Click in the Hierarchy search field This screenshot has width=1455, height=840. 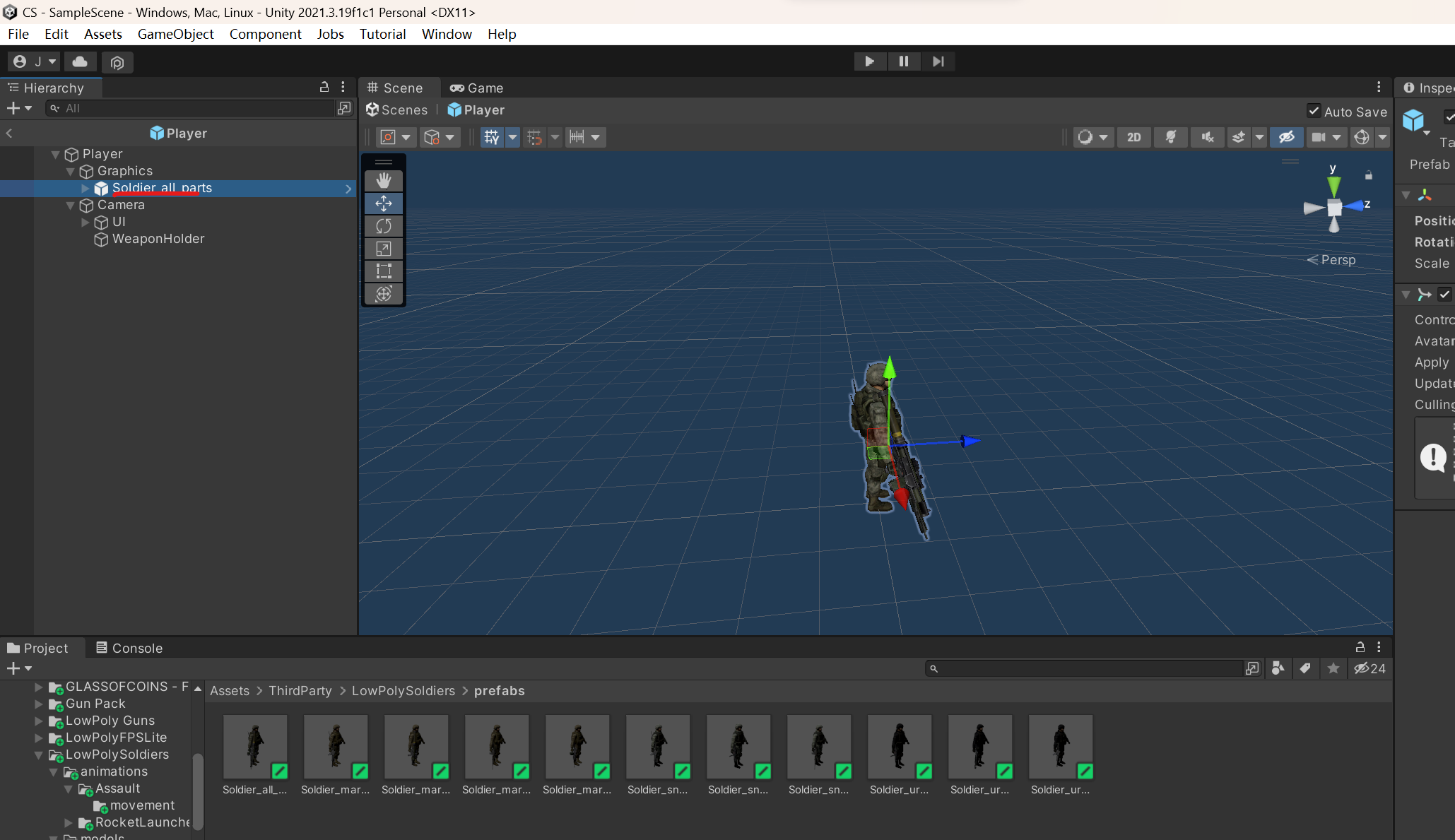pyautogui.click(x=189, y=108)
